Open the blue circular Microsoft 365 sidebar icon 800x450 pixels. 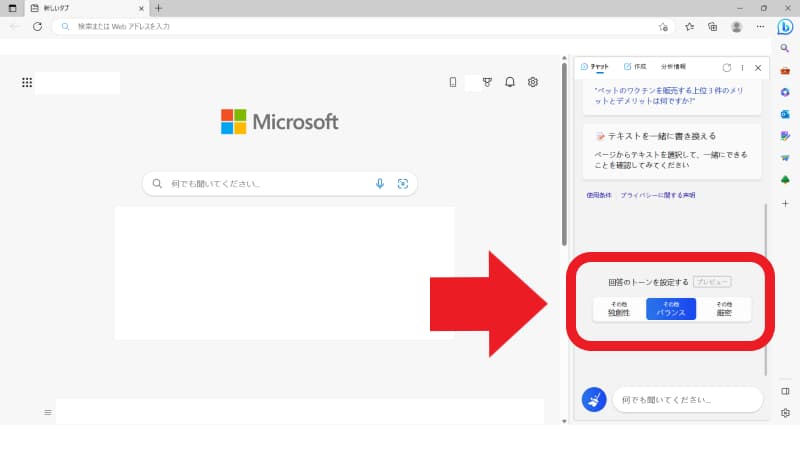785,92
